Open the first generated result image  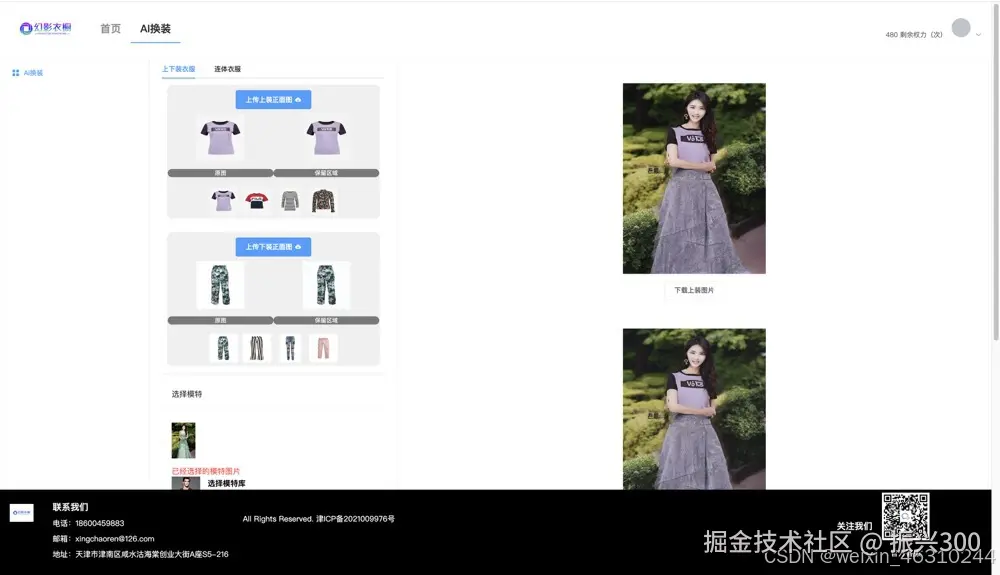(x=694, y=178)
